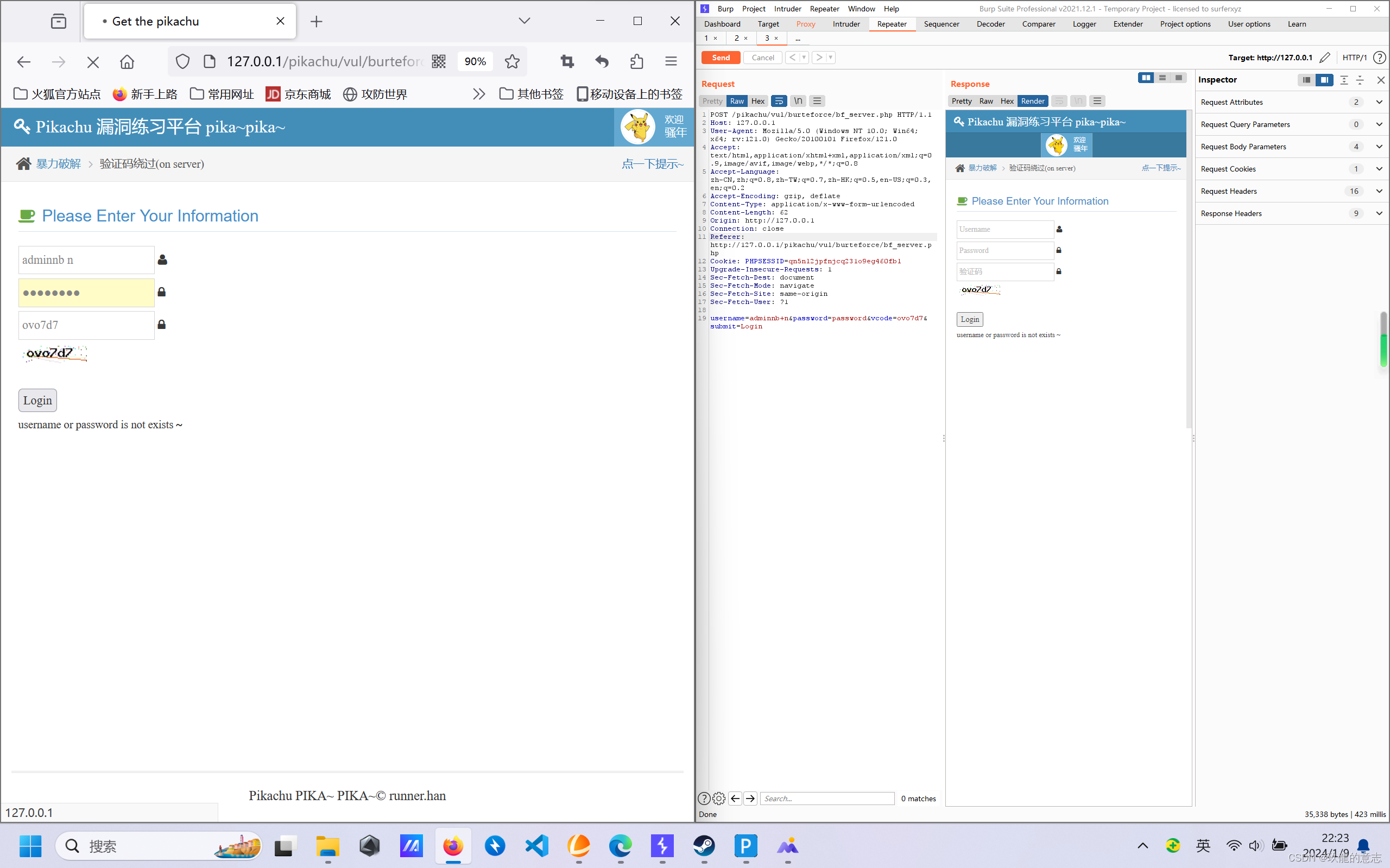
Task: Open previous-request history dropdown arrow
Action: coord(804,58)
